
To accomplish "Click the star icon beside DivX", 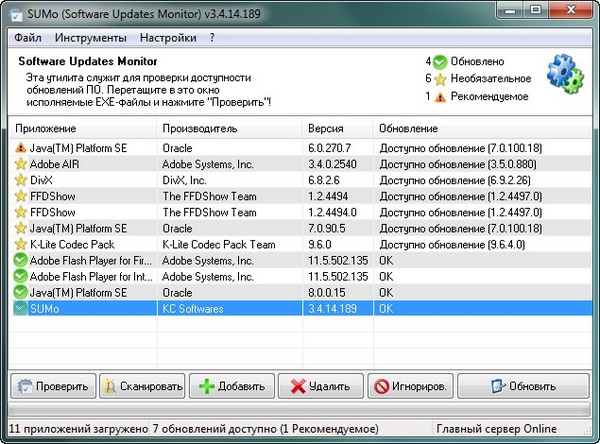I will pos(20,180).
